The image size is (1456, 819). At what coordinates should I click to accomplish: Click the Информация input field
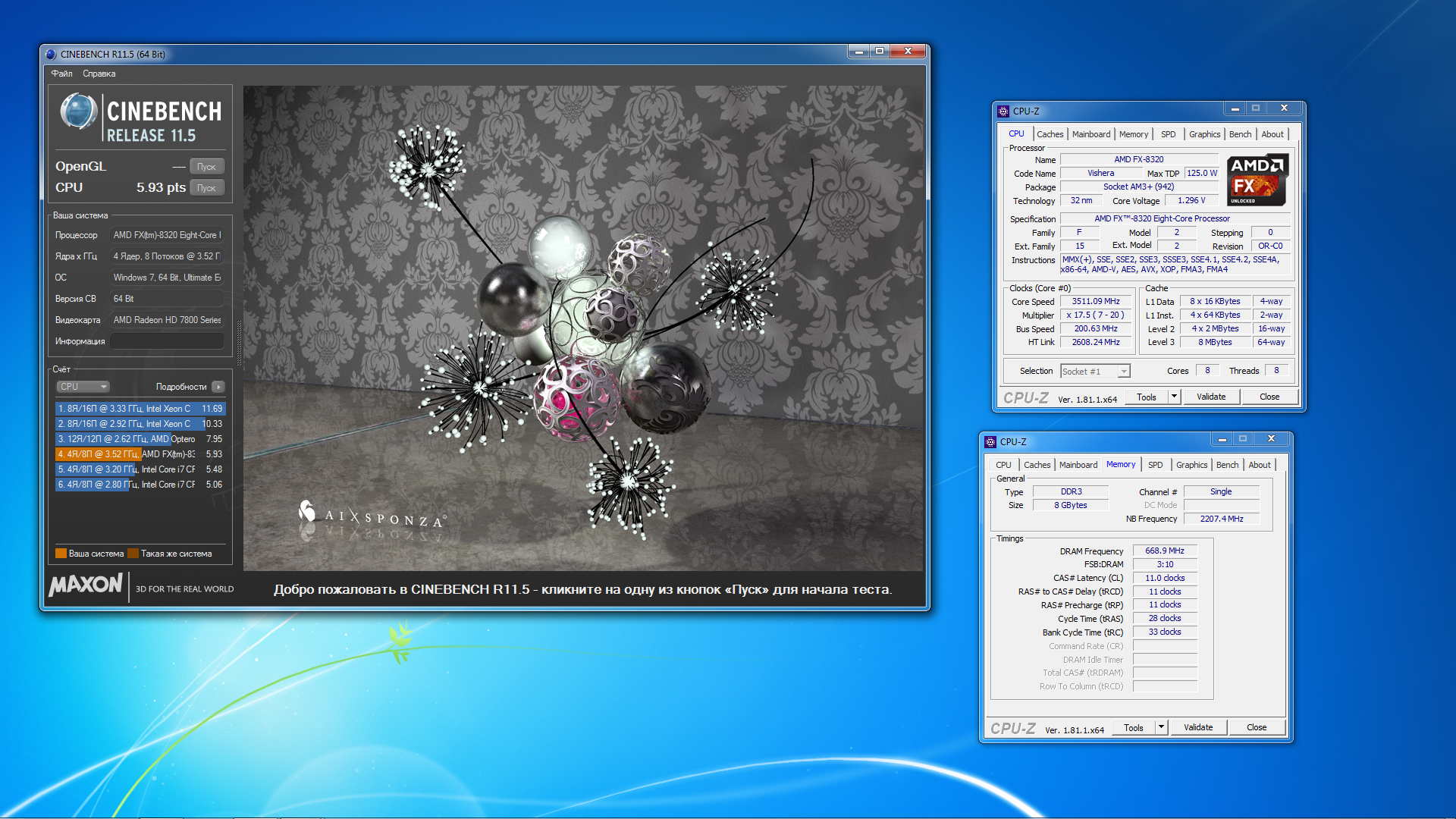coord(167,341)
